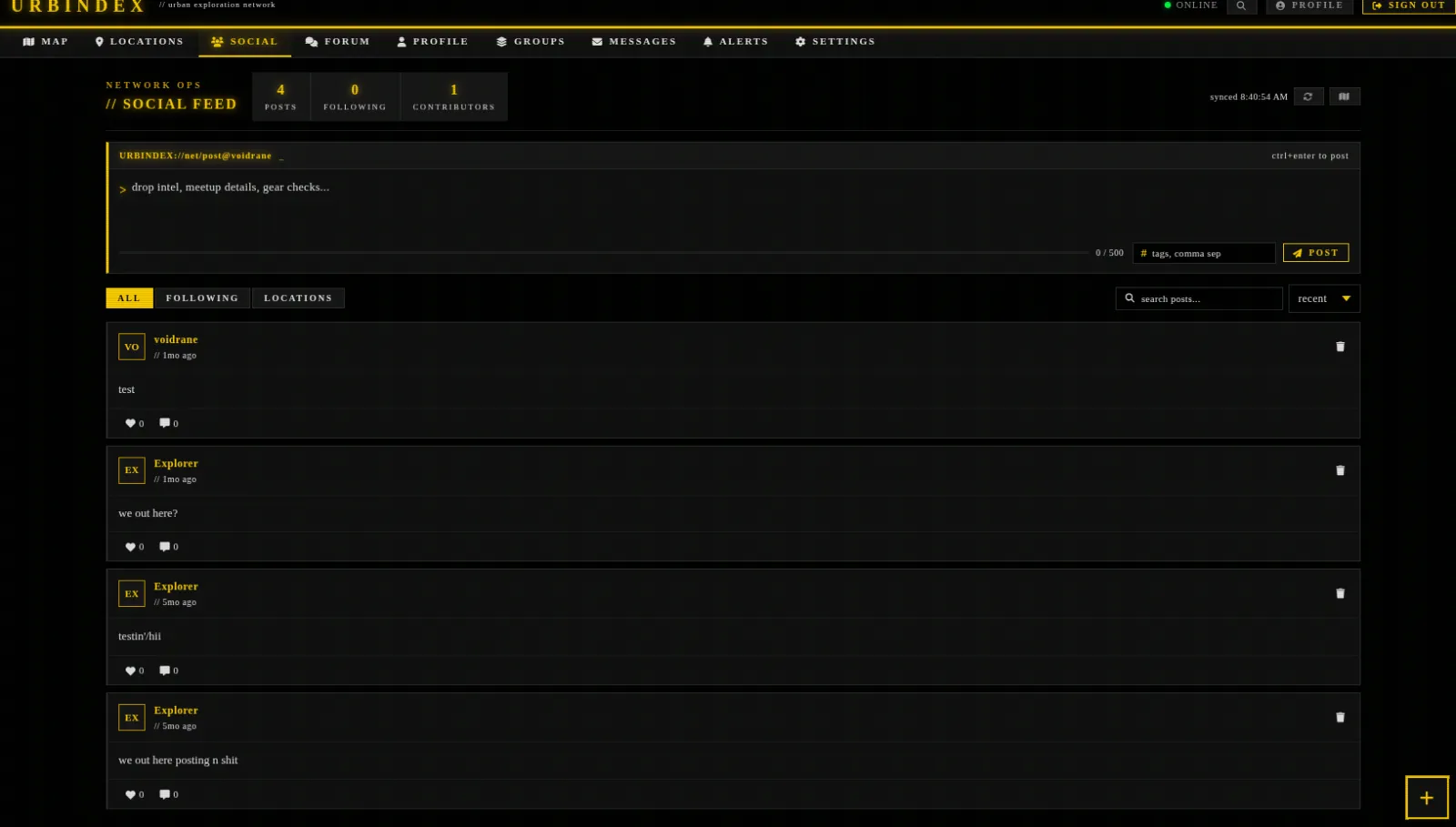
Task: Click the header search magnifier icon
Action: [1241, 5]
